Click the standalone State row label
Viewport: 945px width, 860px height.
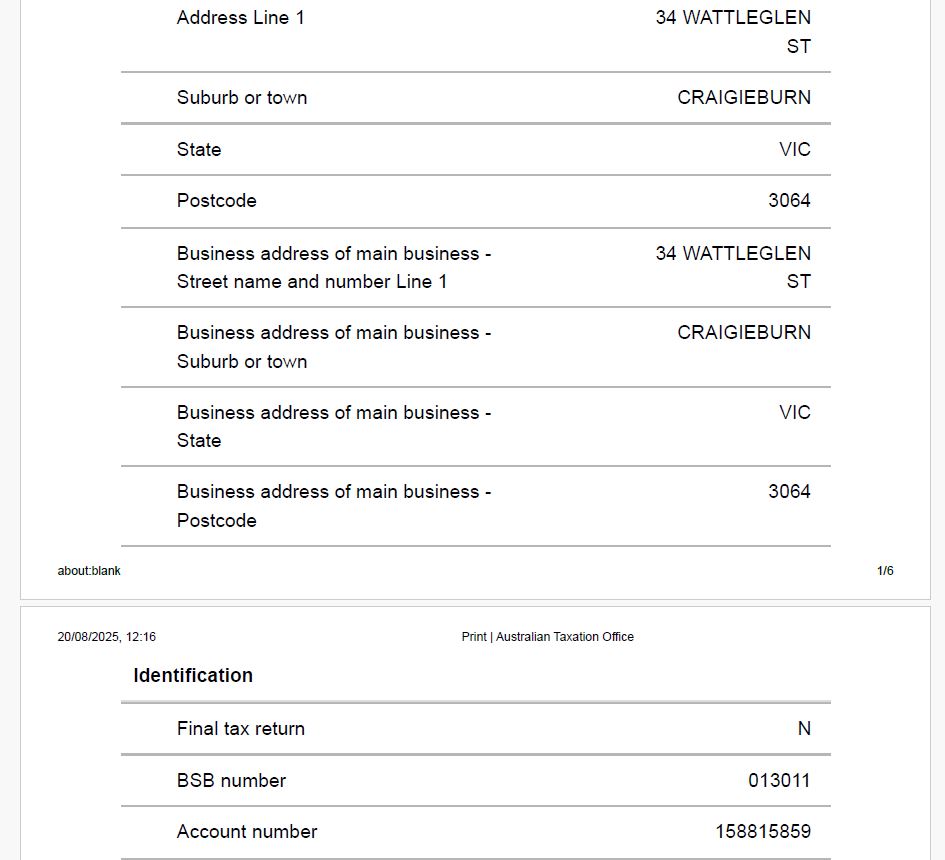pos(199,149)
